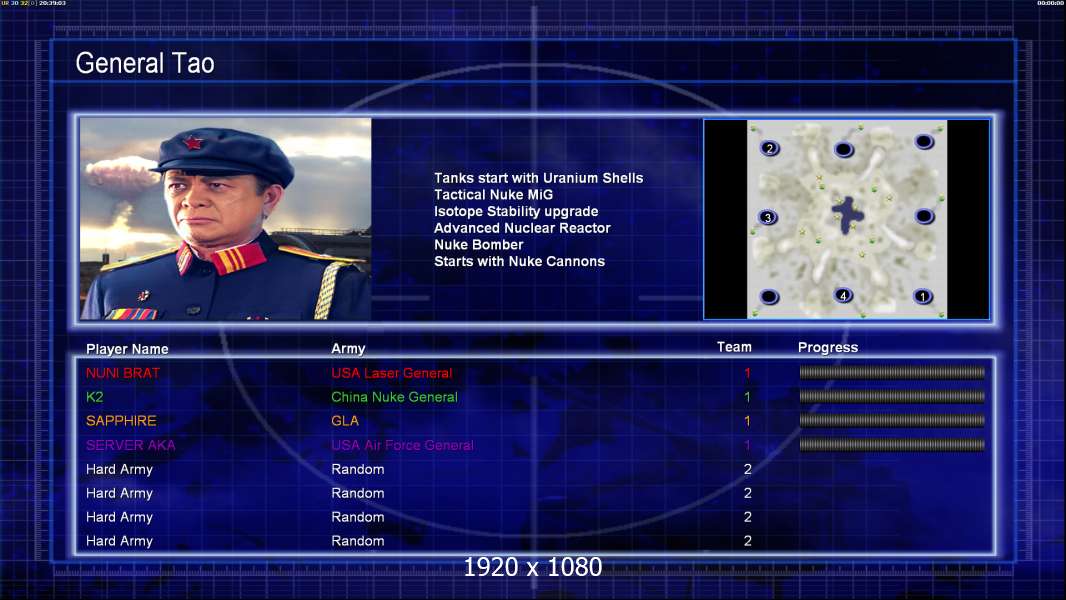The width and height of the screenshot is (1066, 600).
Task: Click start position 4 on the minimap
Action: 844,295
